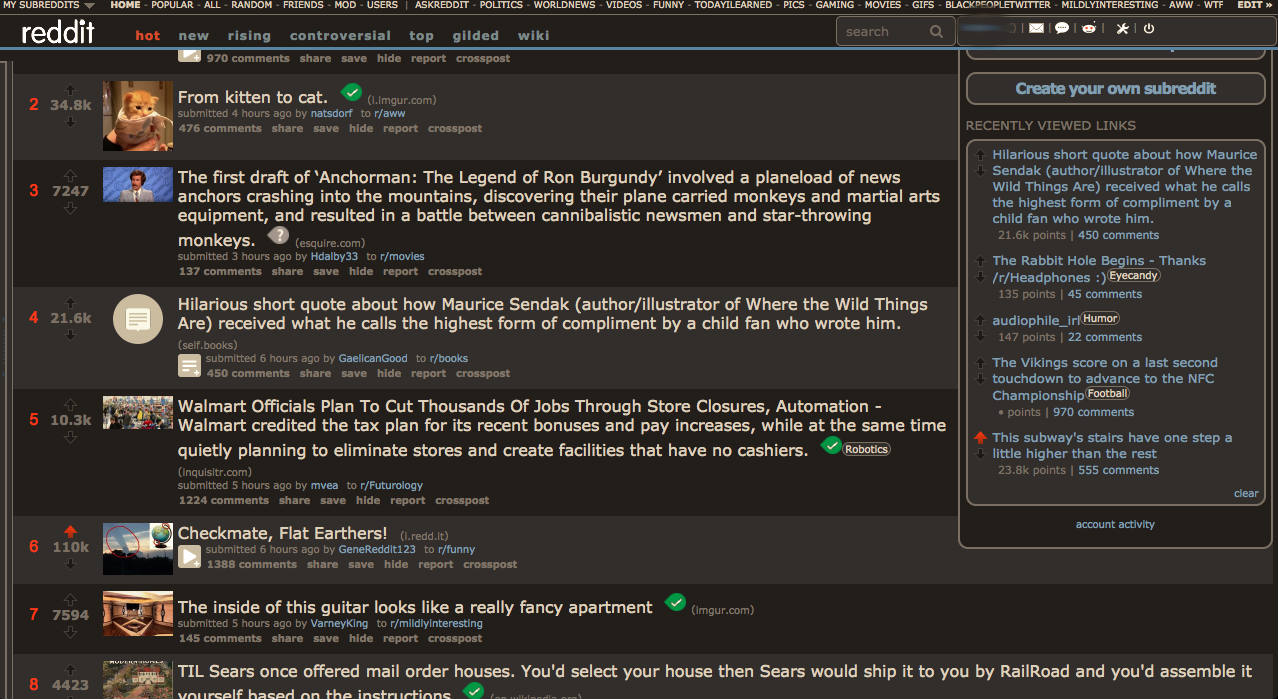
Task: Downvote the Walmart Officials post
Action: [x=70, y=437]
